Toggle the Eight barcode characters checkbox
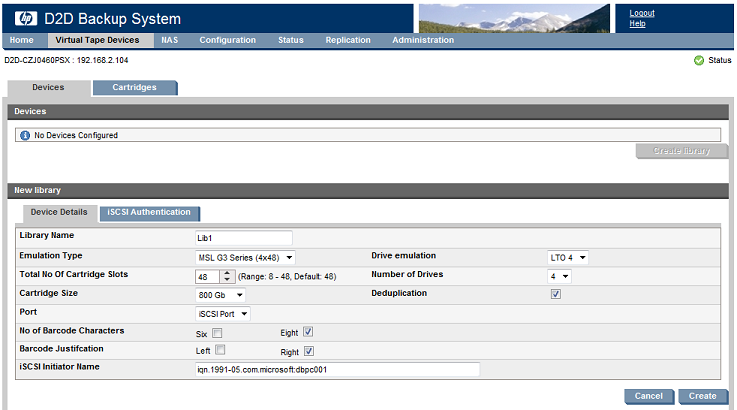The height and width of the screenshot is (410, 737). click(x=308, y=332)
